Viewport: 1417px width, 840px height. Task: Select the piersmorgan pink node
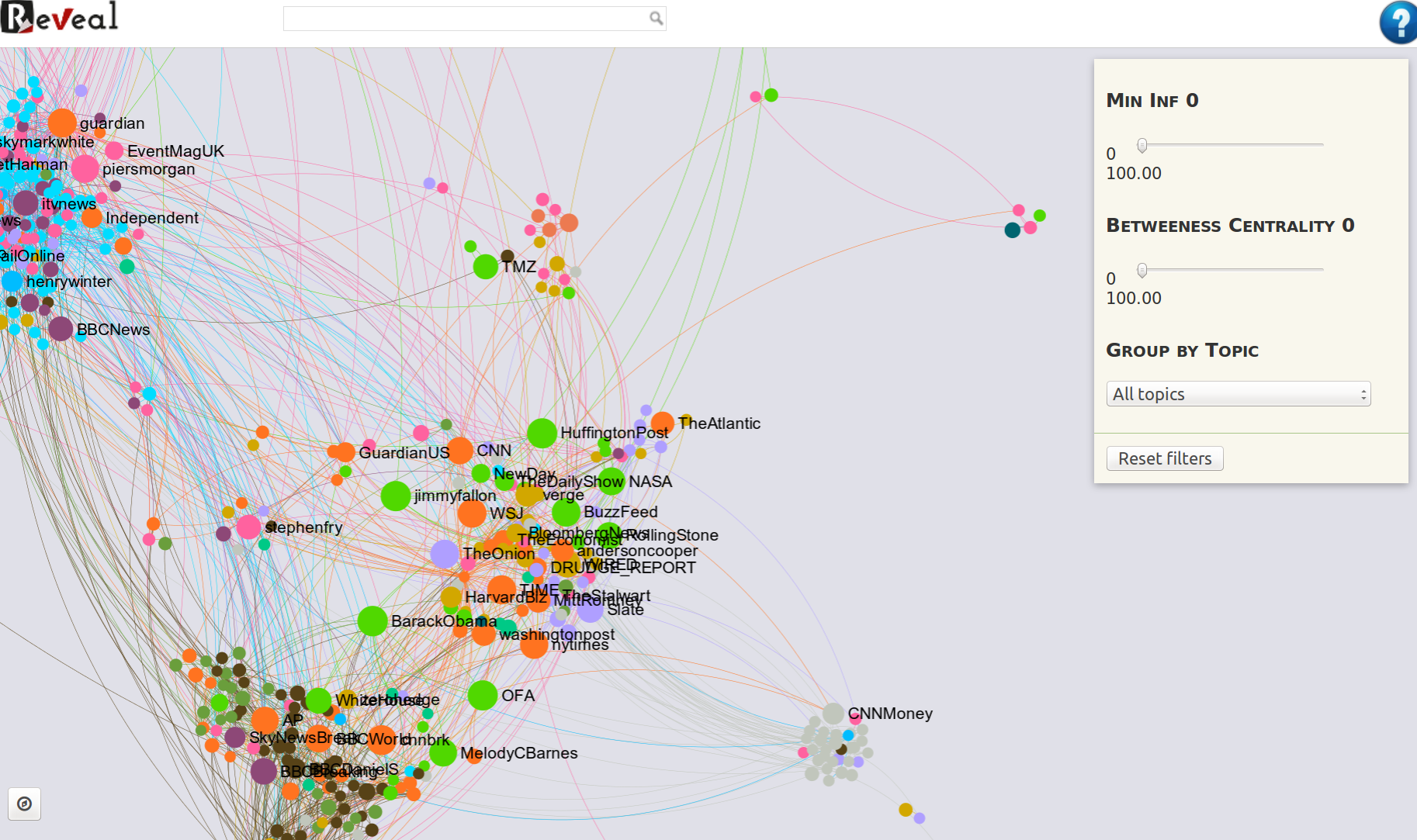tap(85, 168)
